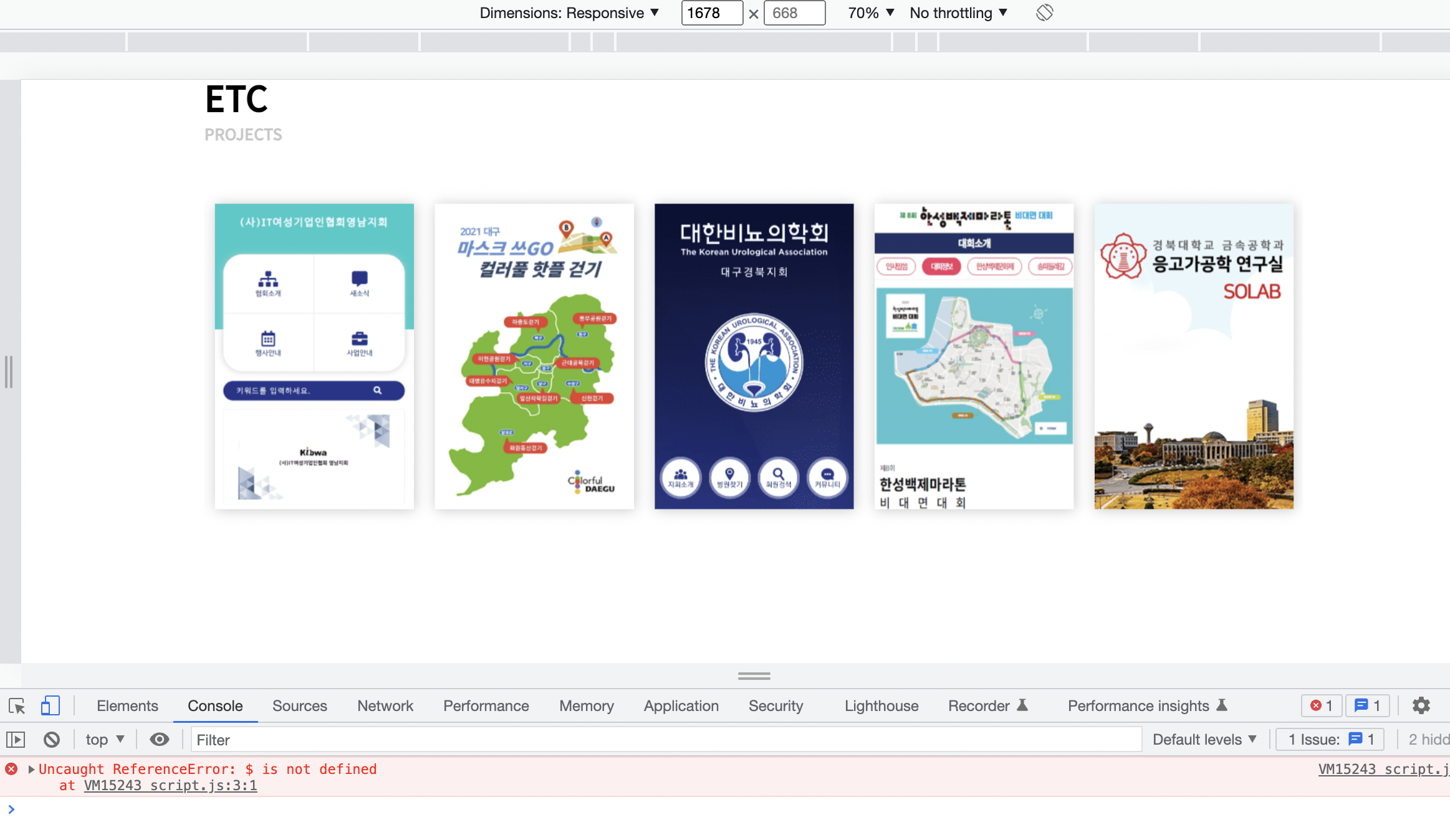
Task: Select the 대구 마스크 씬GO walking map thumbnail
Action: 534,356
